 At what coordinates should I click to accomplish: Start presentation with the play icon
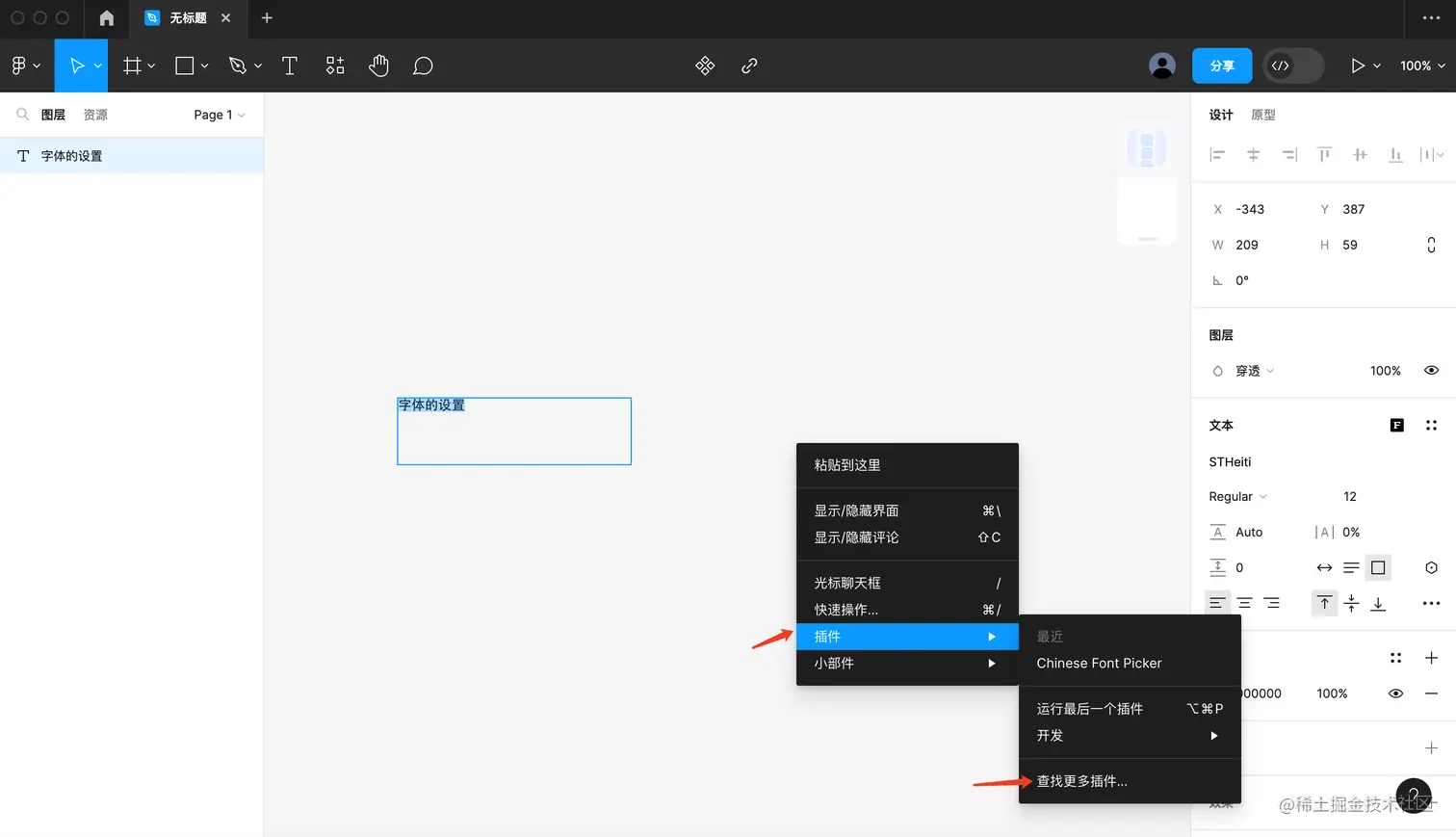(1358, 65)
